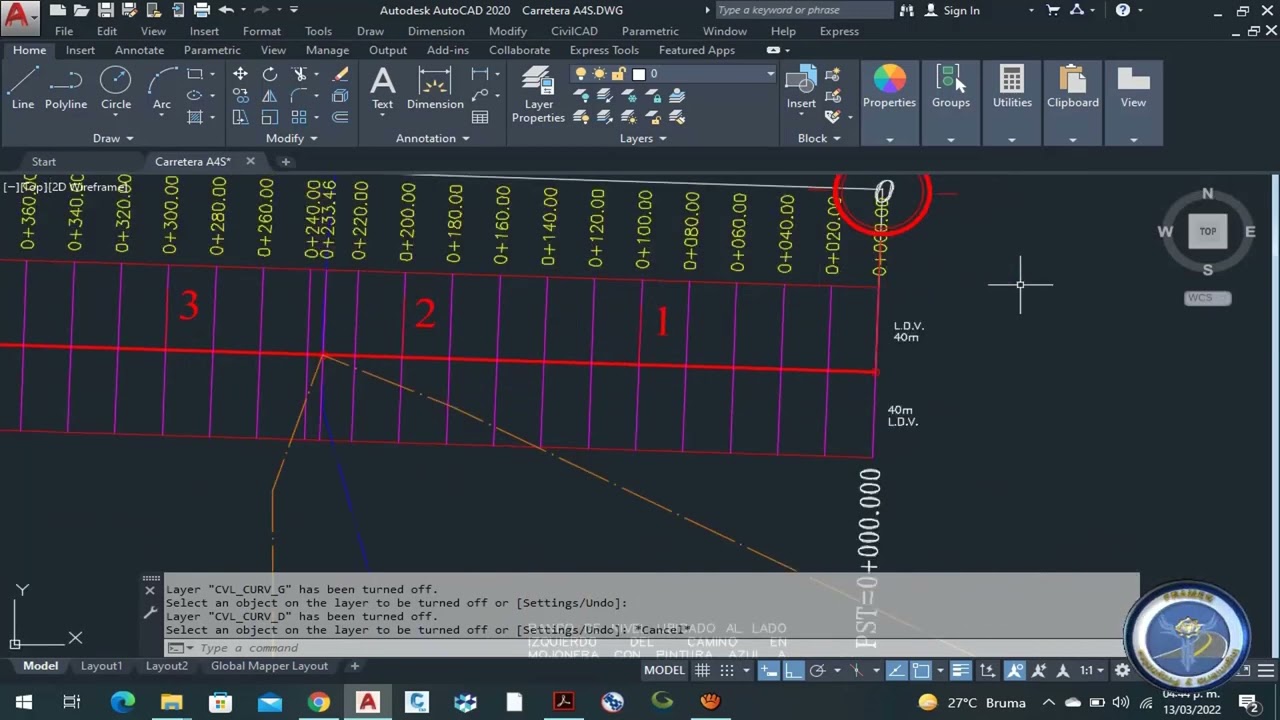Select the Line drawing tool
1280x720 pixels.
[x=23, y=86]
